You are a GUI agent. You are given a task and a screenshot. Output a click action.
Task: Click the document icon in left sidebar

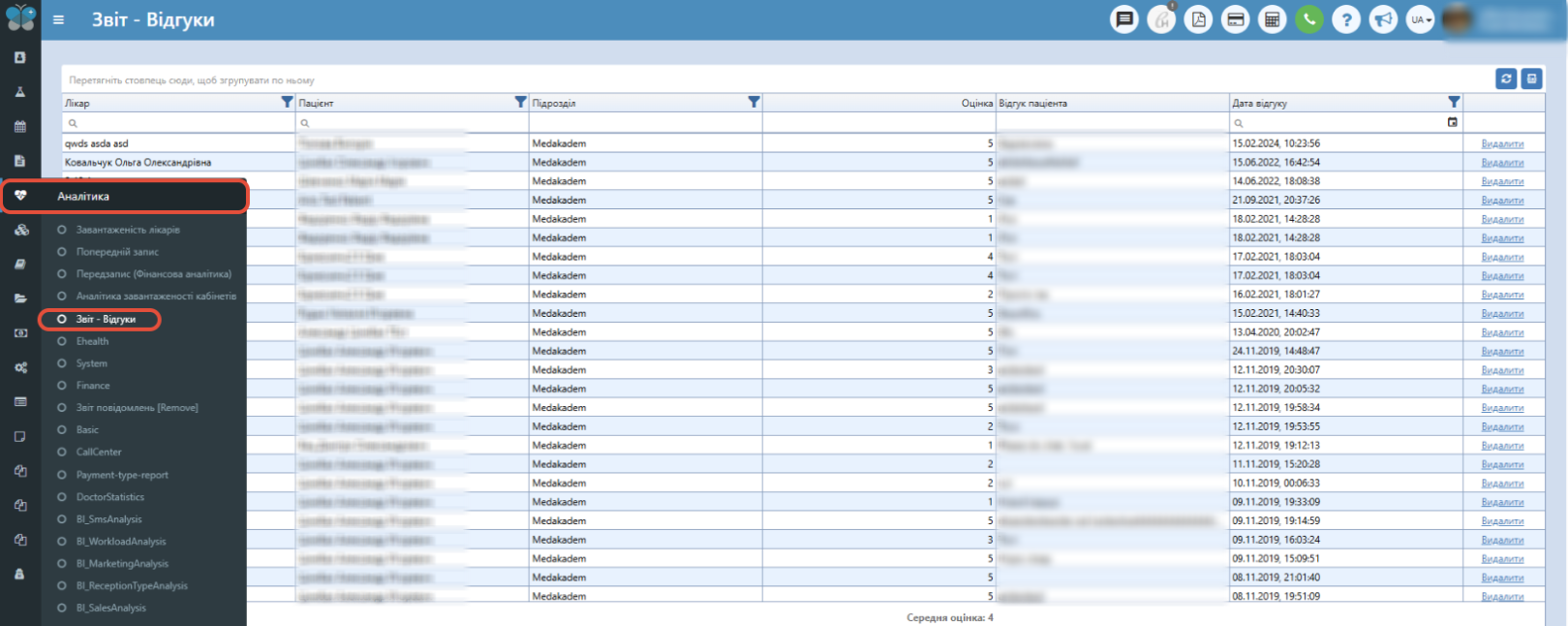tap(20, 161)
